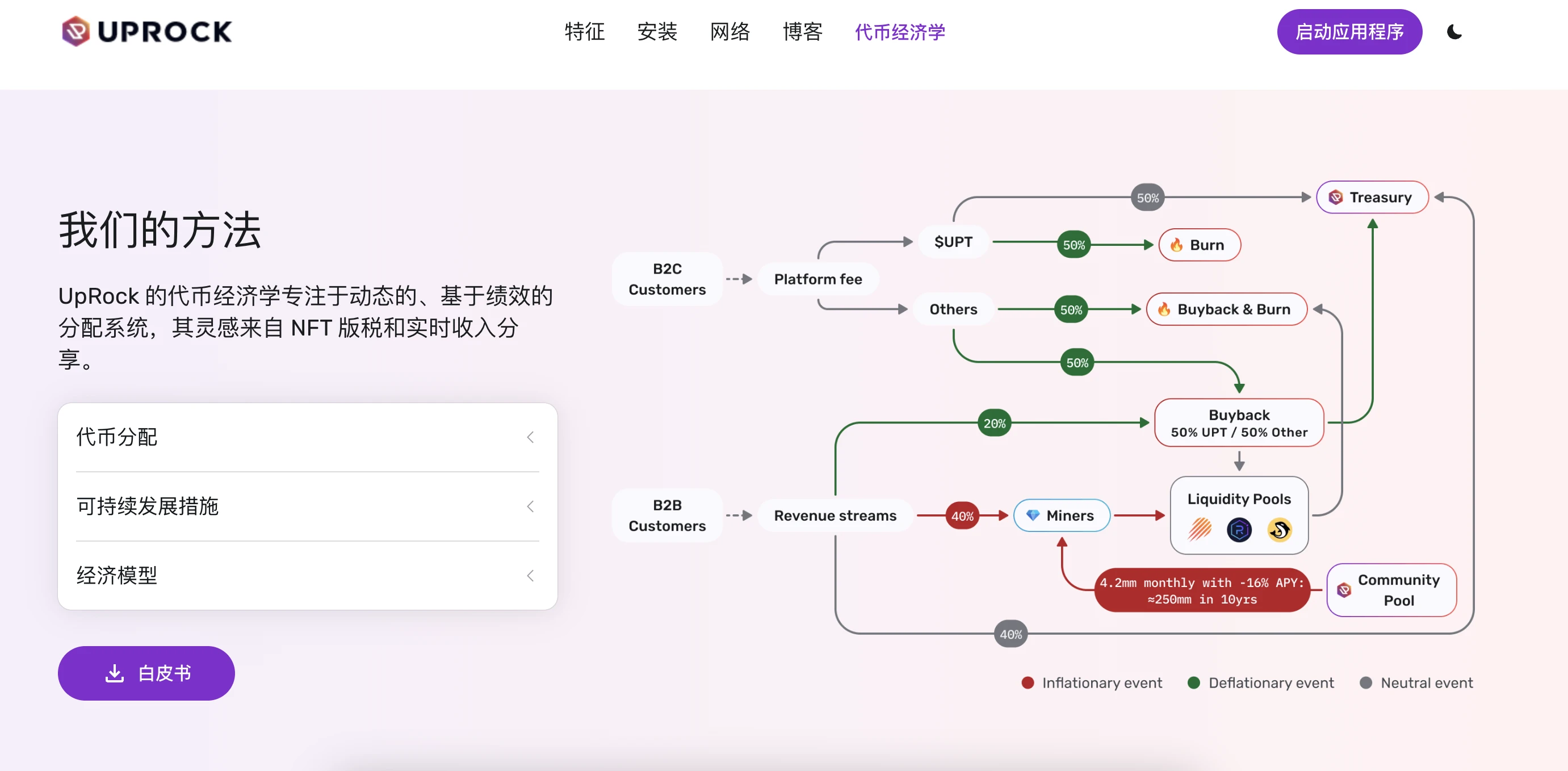
Task: Click the Community Pool logo icon
Action: (1344, 589)
